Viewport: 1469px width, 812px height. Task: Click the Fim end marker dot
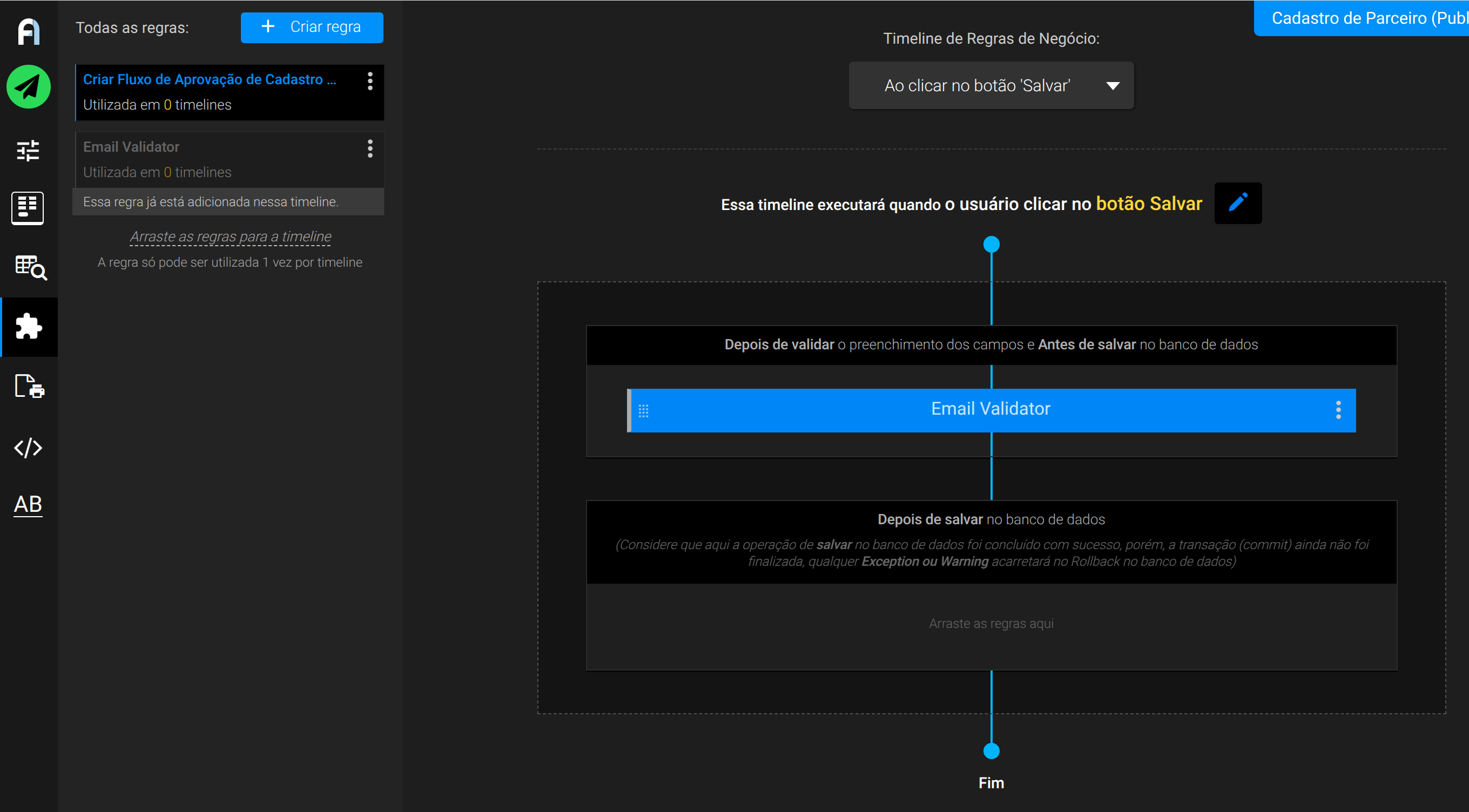point(992,751)
